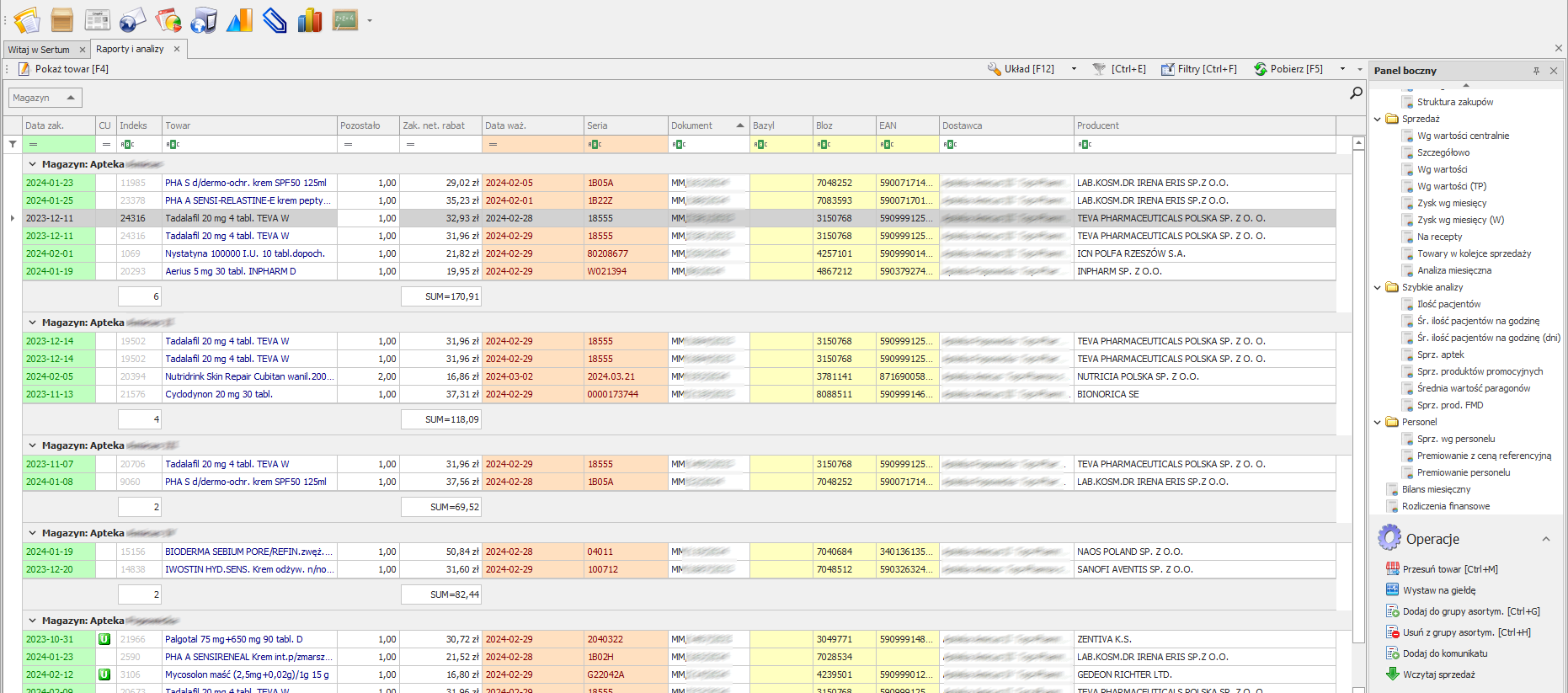
Task: Click the newspaper icon in top toolbar
Action: click(x=98, y=19)
